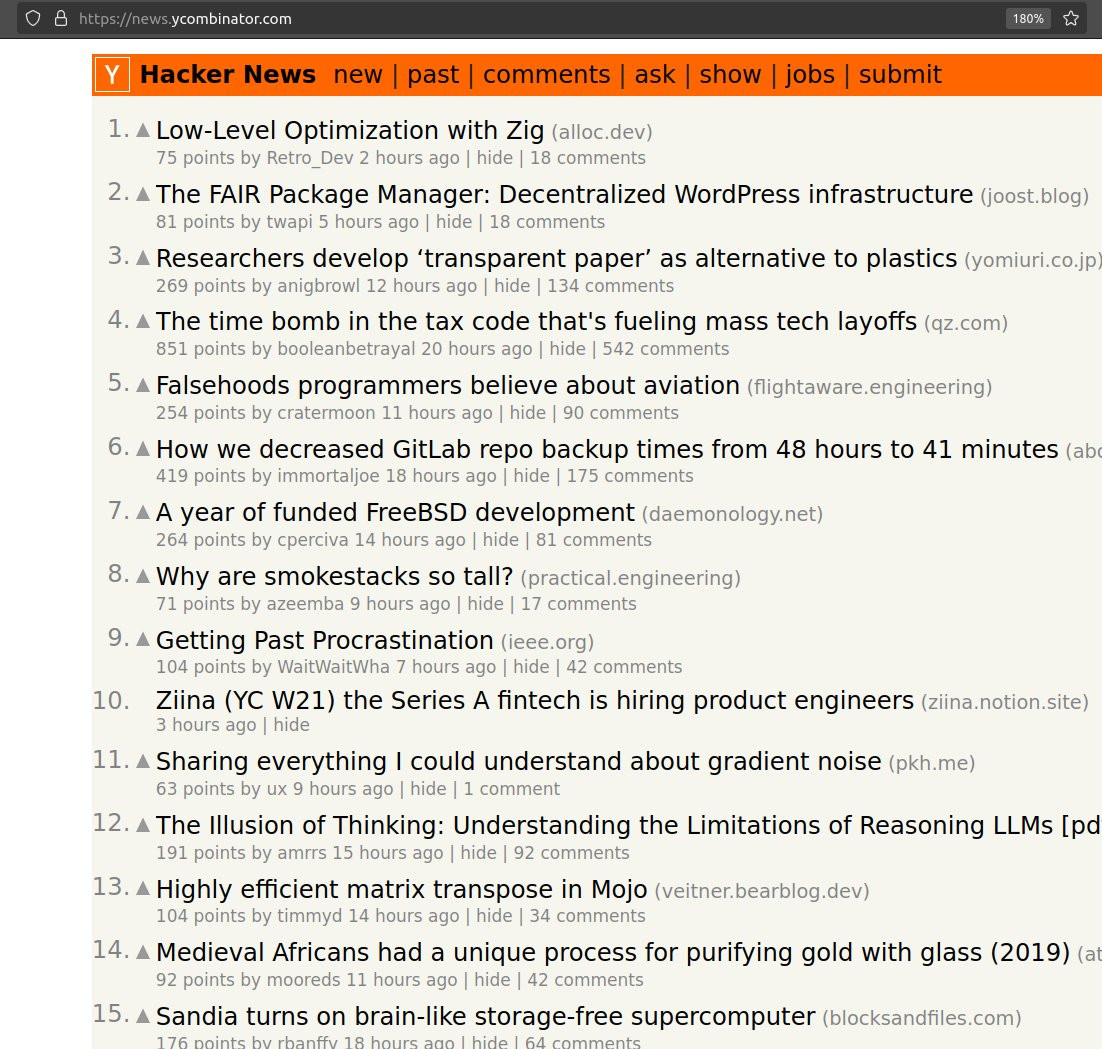Hide the Ziina job posting

(291, 725)
